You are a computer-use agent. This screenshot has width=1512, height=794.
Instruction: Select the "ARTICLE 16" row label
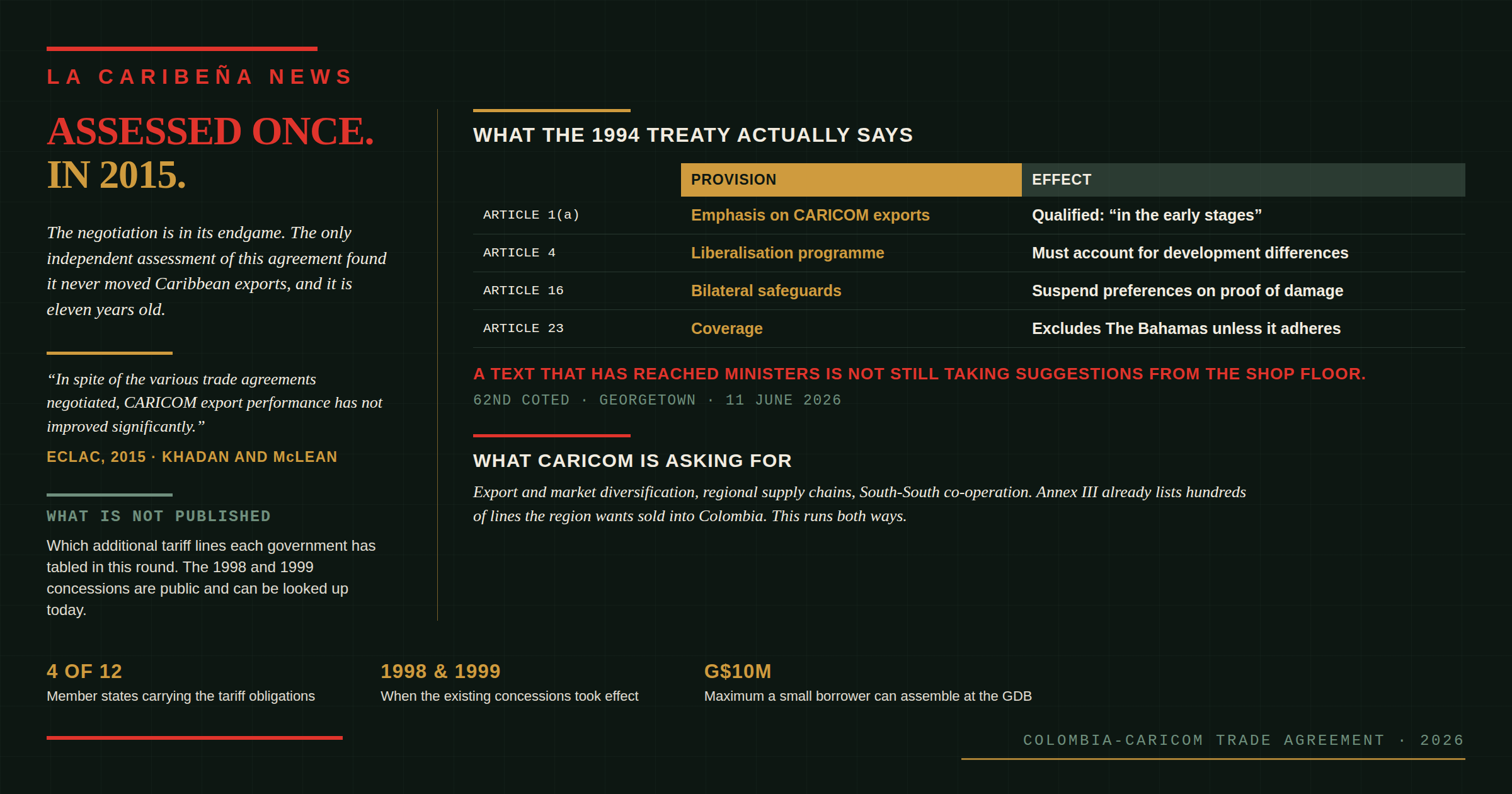[x=524, y=291]
